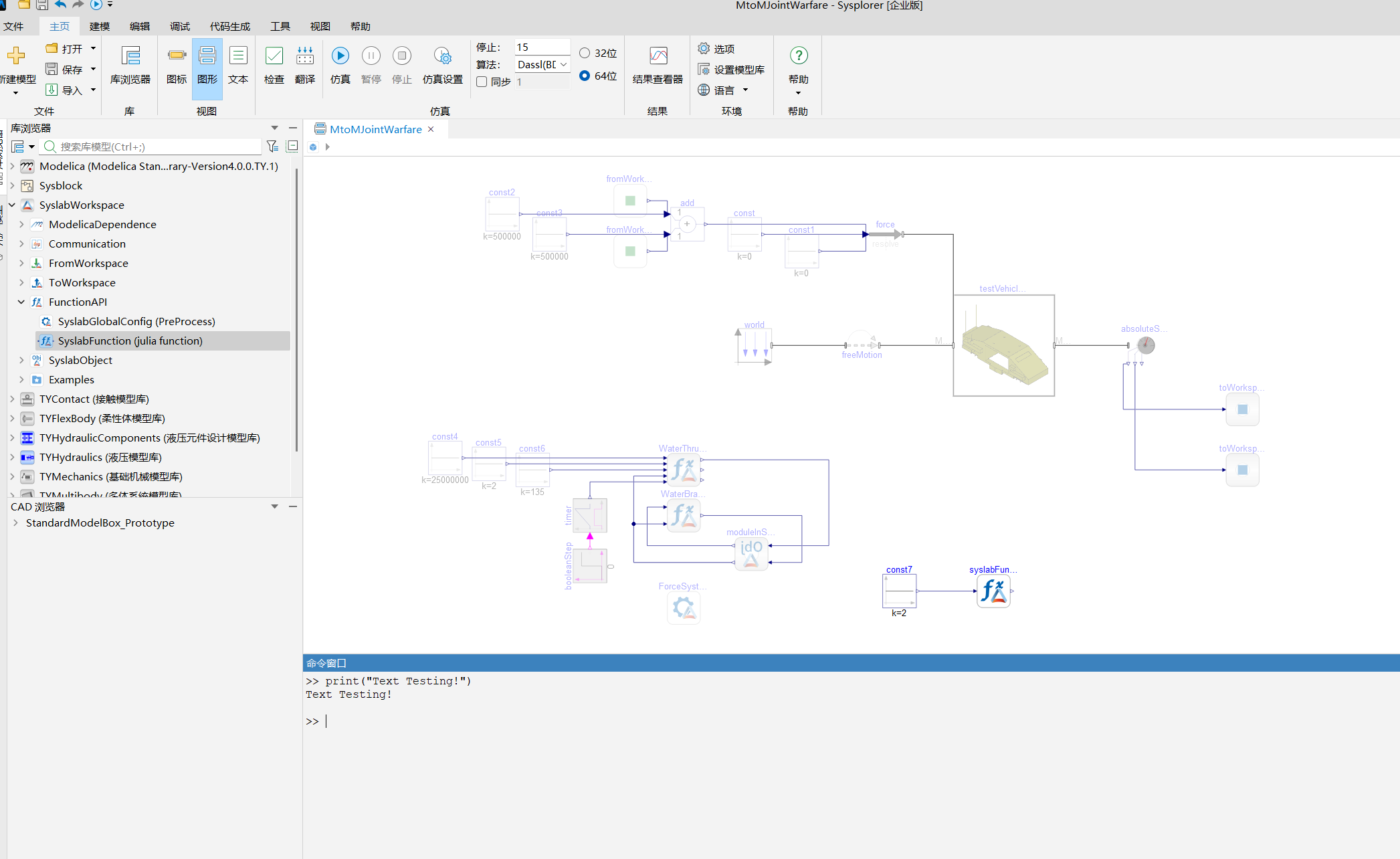Image resolution: width=1400 pixels, height=859 pixels.
Task: Click the syslabFunction block on canvas
Action: tap(993, 591)
